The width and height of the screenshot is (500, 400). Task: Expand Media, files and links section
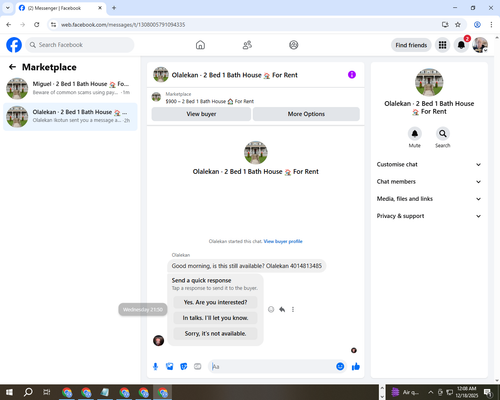[x=429, y=199]
